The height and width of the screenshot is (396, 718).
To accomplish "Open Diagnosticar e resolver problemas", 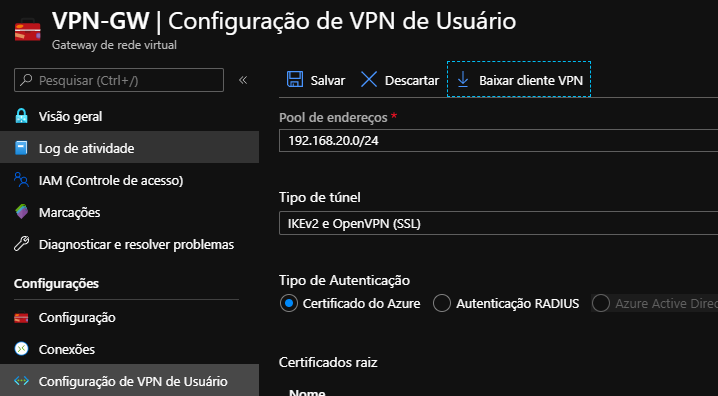I will point(130,244).
